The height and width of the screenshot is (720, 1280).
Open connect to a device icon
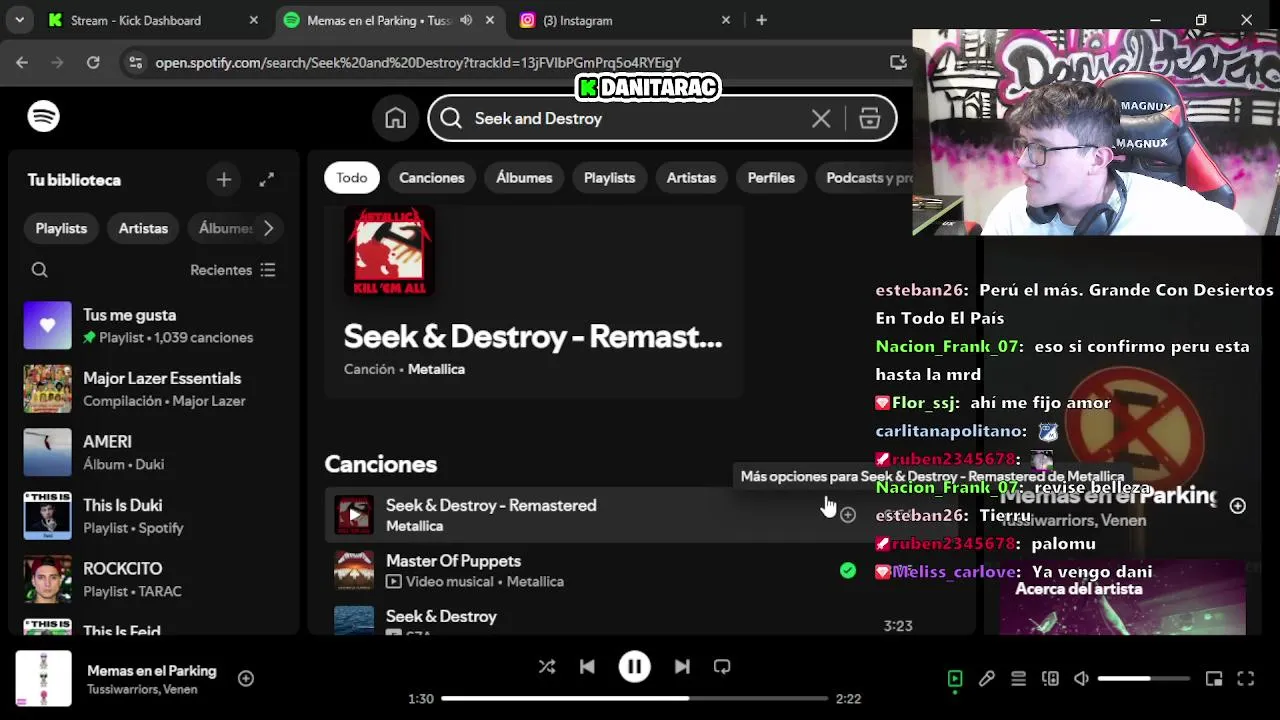[1050, 679]
